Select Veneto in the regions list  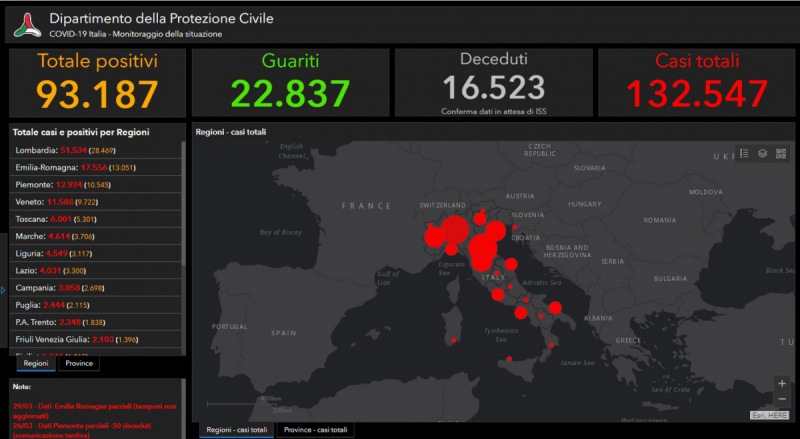[x=58, y=201]
